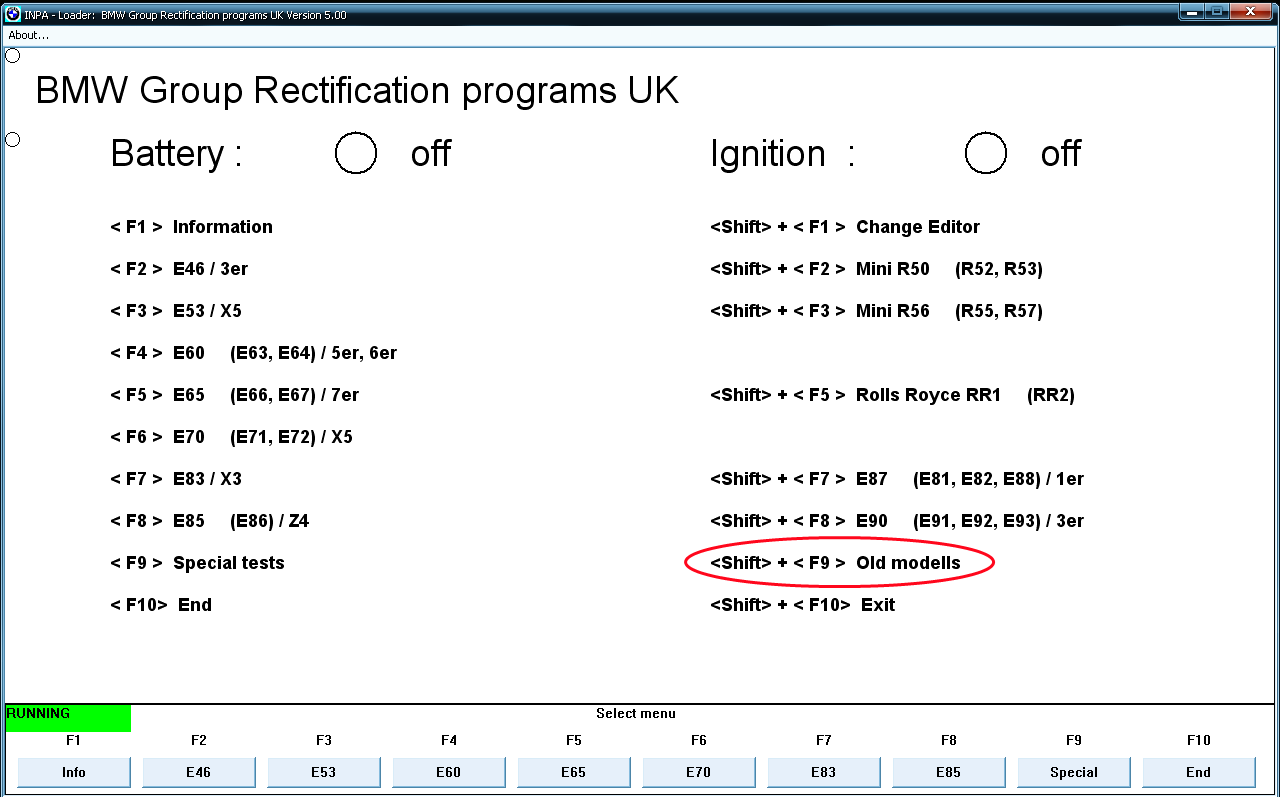The image size is (1280, 797).
Task: Click the E53 button in bottom bar
Action: 324,772
